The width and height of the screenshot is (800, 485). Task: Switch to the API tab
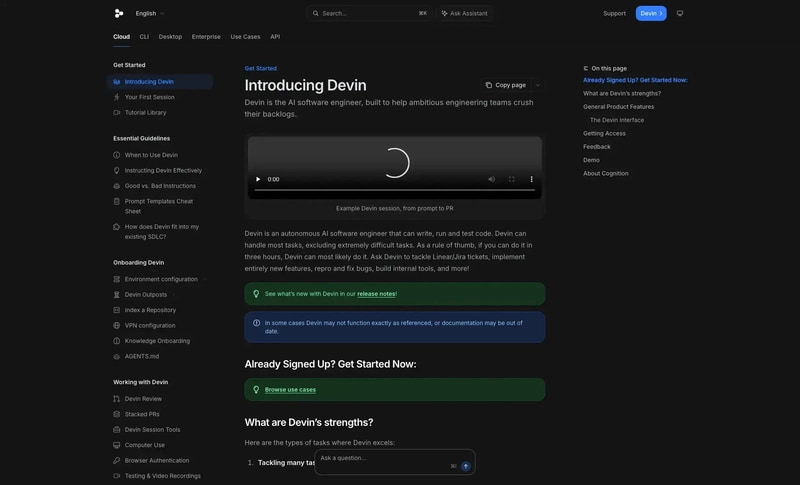pyautogui.click(x=275, y=37)
